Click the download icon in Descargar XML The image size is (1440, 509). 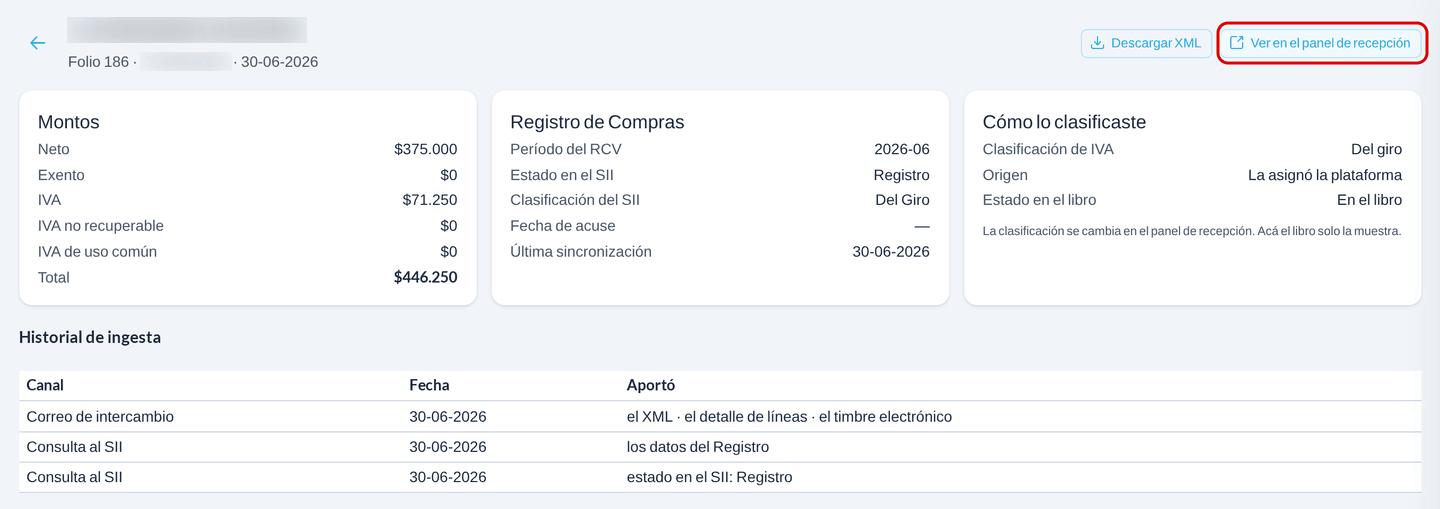coord(1097,43)
